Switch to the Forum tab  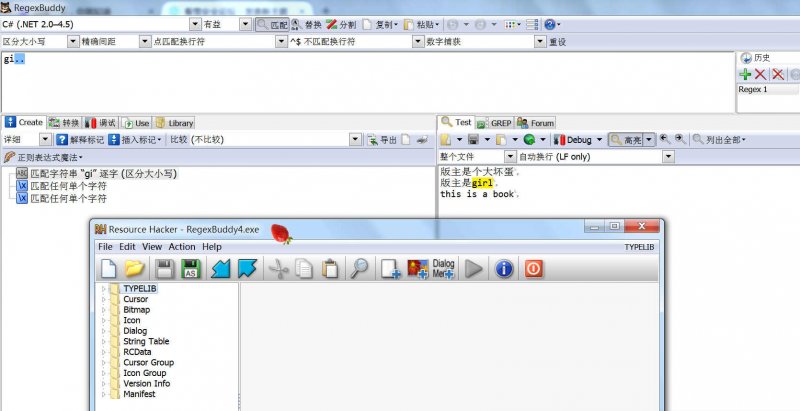click(536, 123)
